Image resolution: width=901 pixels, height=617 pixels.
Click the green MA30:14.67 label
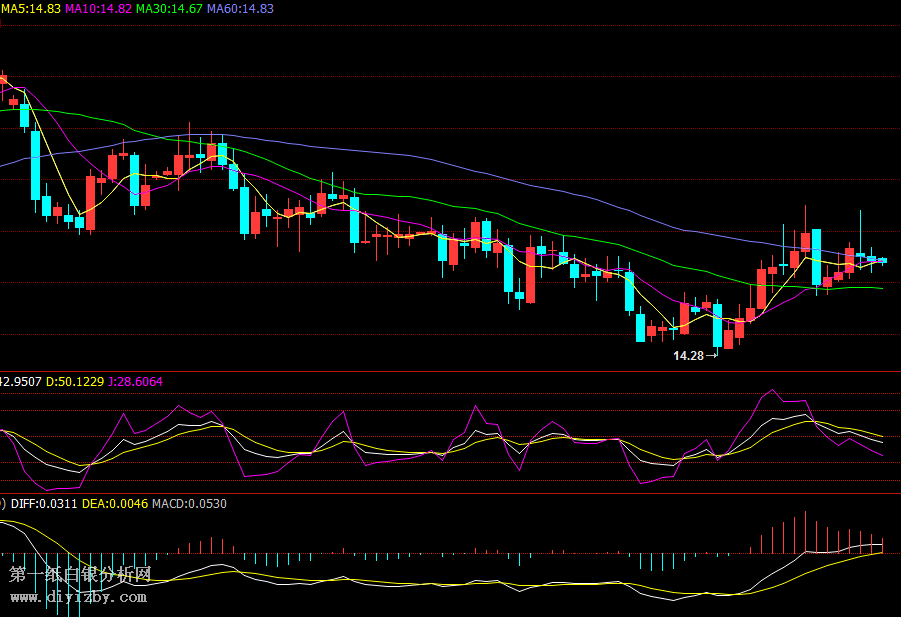pos(169,8)
